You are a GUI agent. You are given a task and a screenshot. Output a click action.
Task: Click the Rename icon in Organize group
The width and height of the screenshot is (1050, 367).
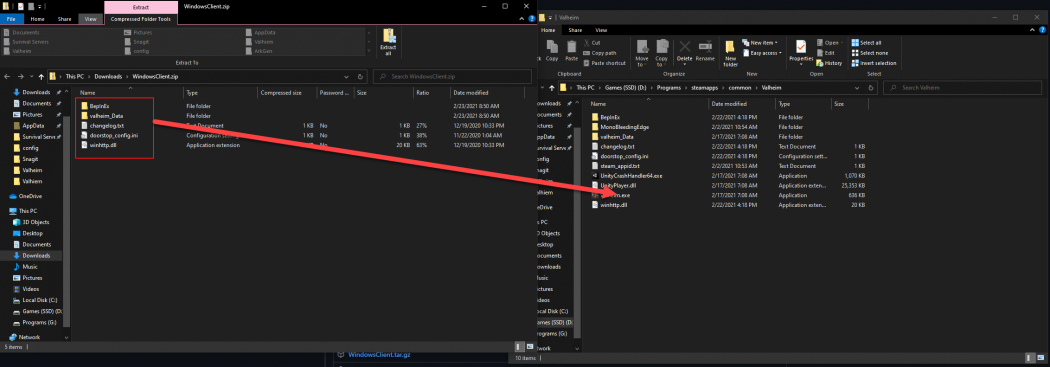click(704, 46)
